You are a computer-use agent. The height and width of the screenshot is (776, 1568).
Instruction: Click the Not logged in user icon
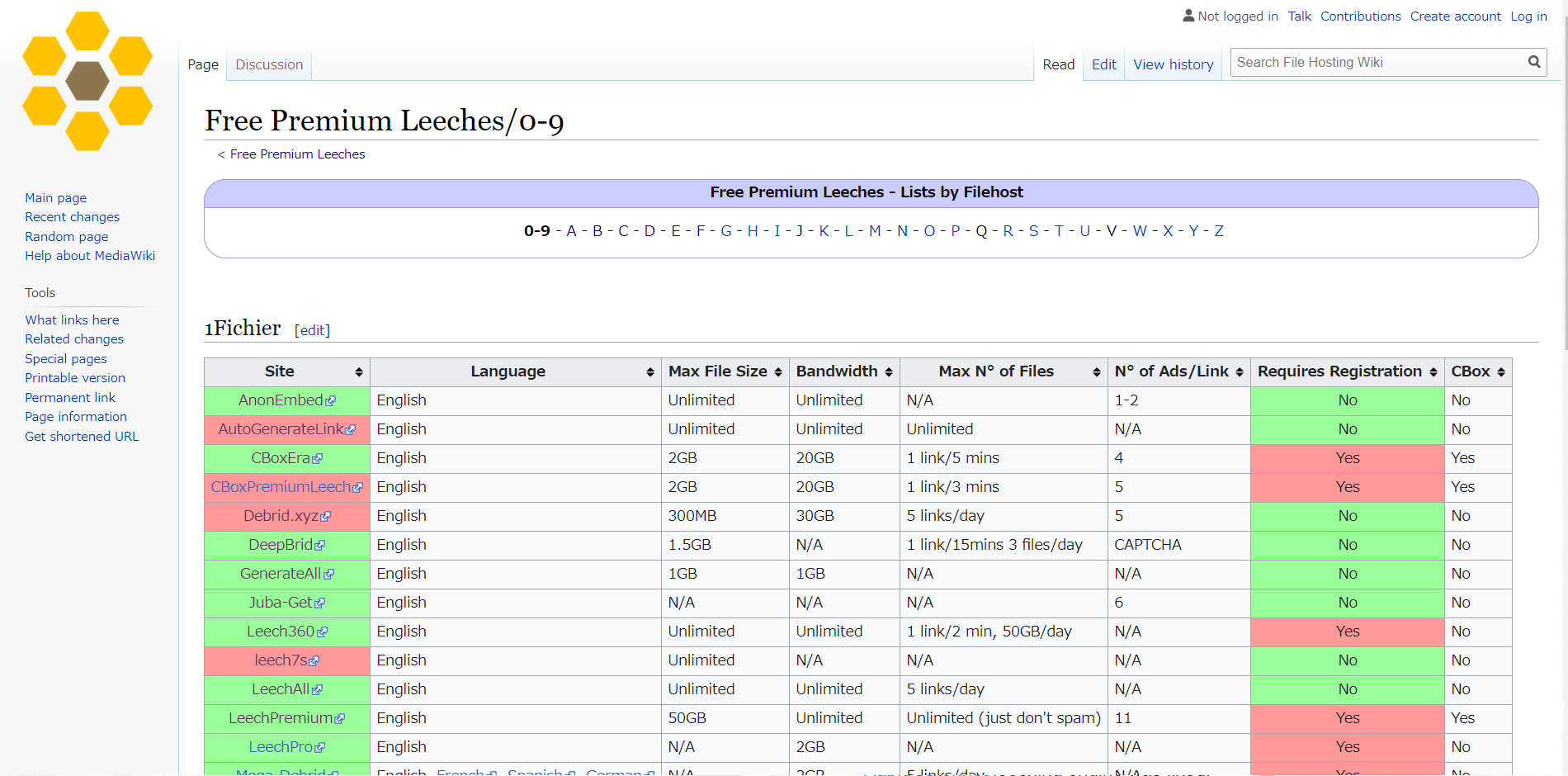[1188, 16]
